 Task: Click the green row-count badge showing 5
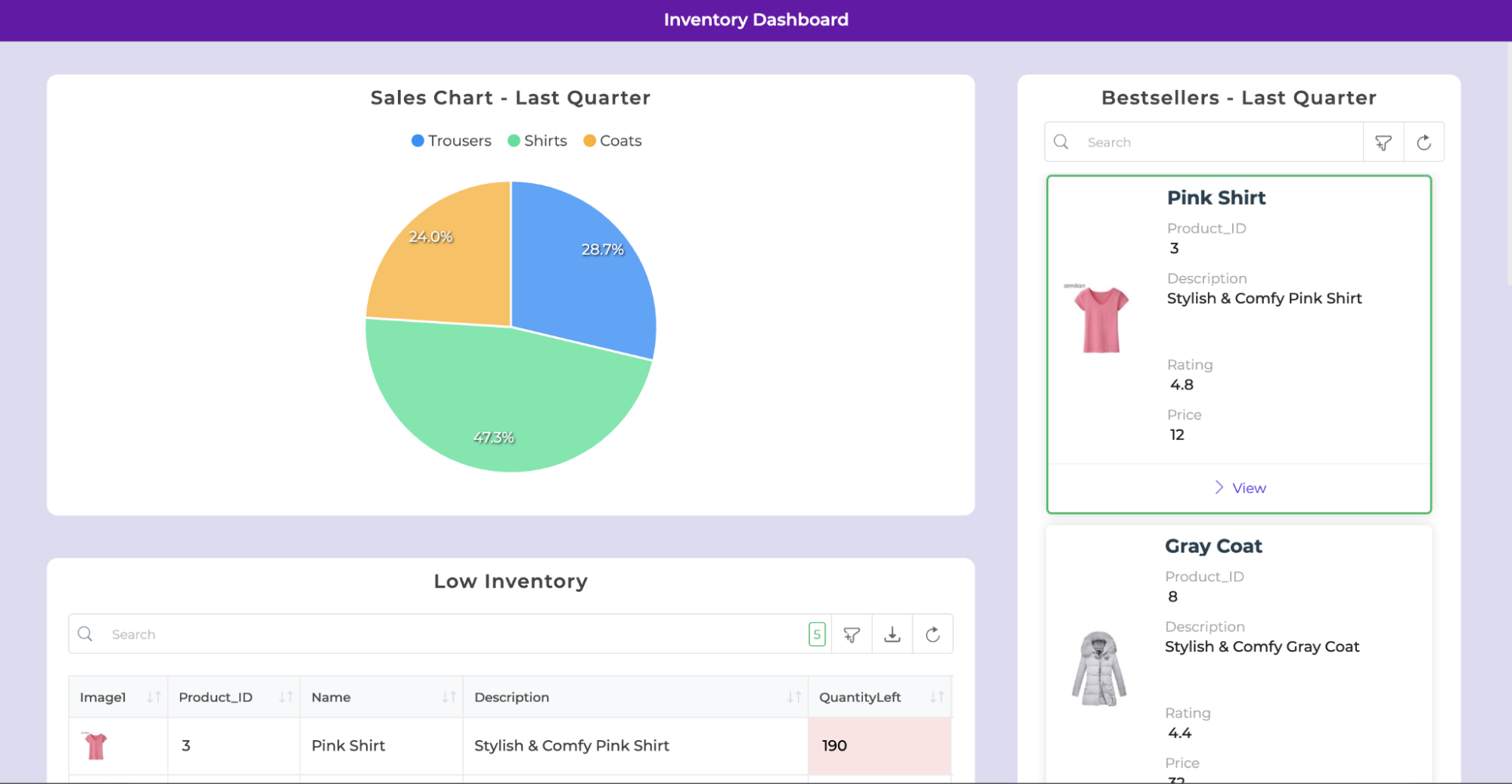click(817, 634)
